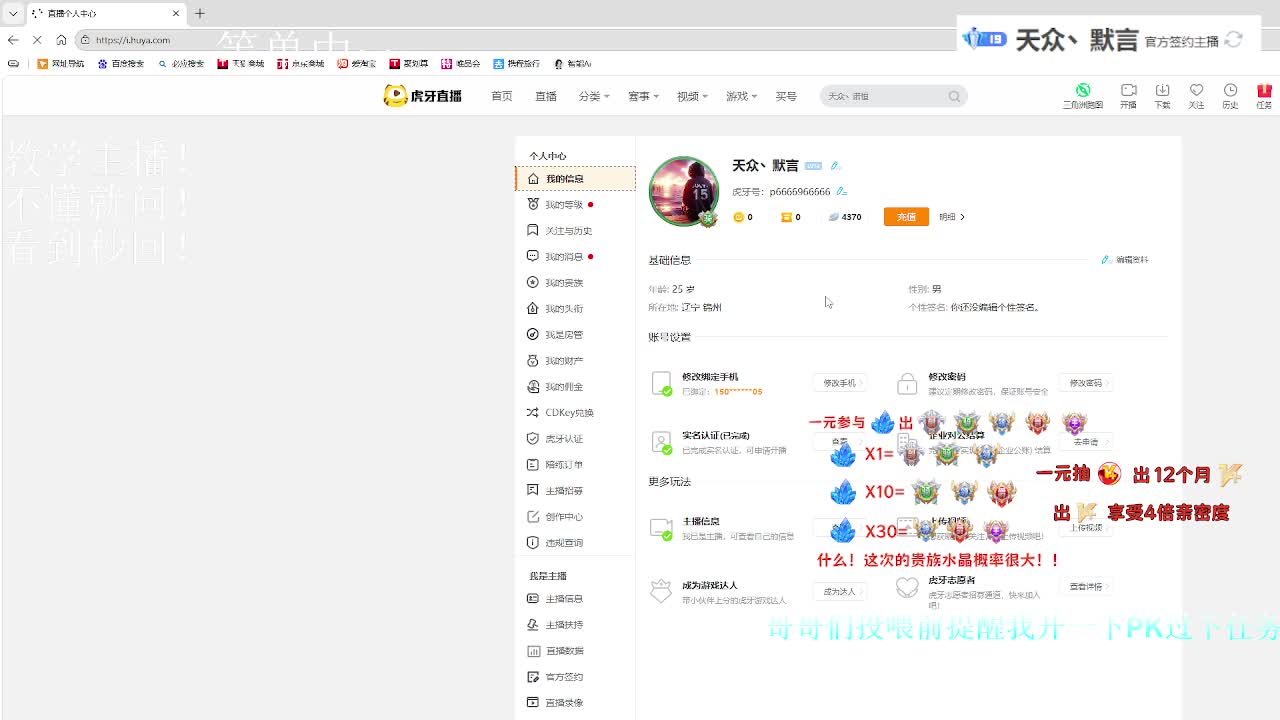Open 直播数据 in the streamer sidebar

563,651
